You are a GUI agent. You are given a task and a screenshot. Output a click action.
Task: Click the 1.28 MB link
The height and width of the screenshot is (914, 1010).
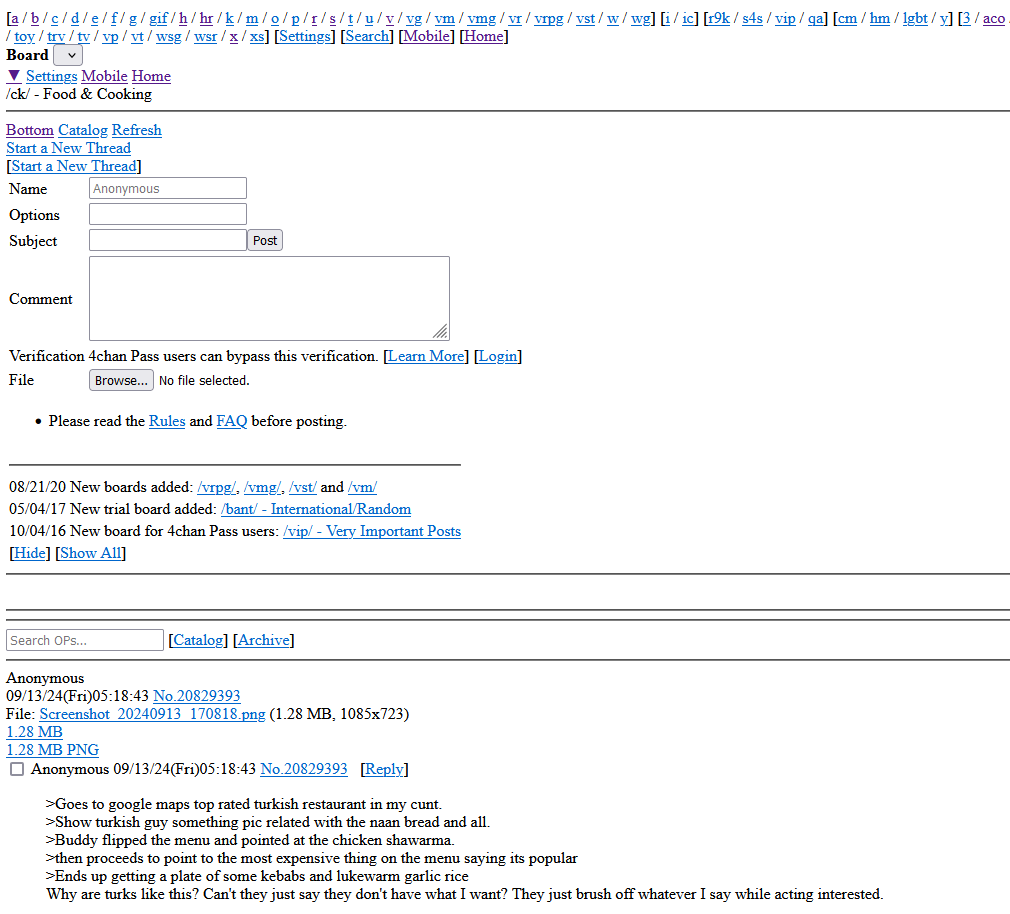[x=34, y=732]
